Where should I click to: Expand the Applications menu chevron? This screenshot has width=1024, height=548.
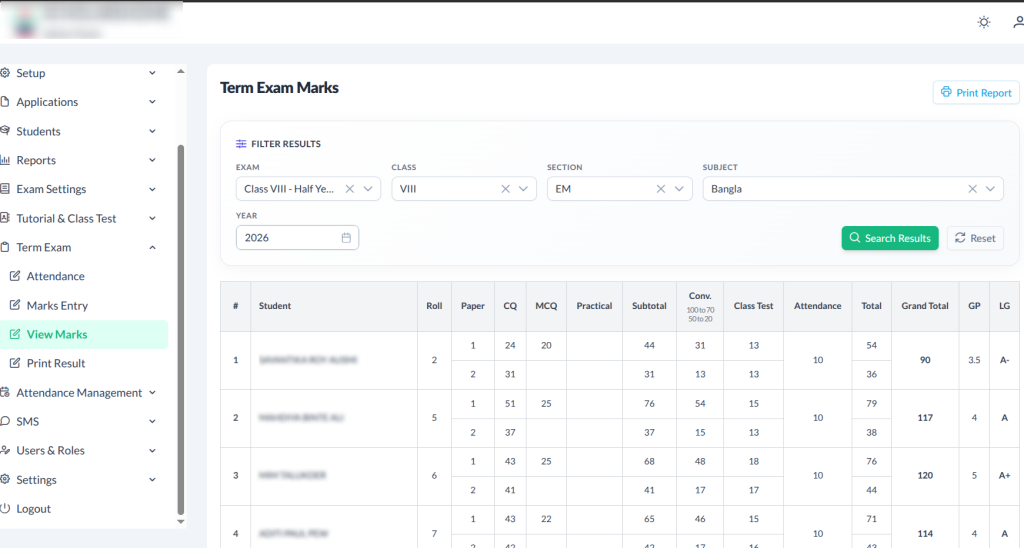152,102
